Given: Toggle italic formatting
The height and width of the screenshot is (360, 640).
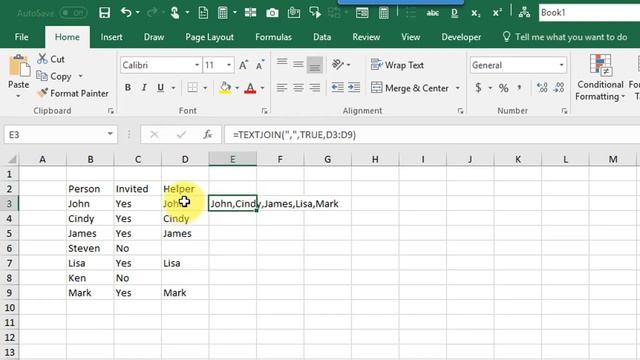Looking at the screenshot, I should tap(144, 88).
